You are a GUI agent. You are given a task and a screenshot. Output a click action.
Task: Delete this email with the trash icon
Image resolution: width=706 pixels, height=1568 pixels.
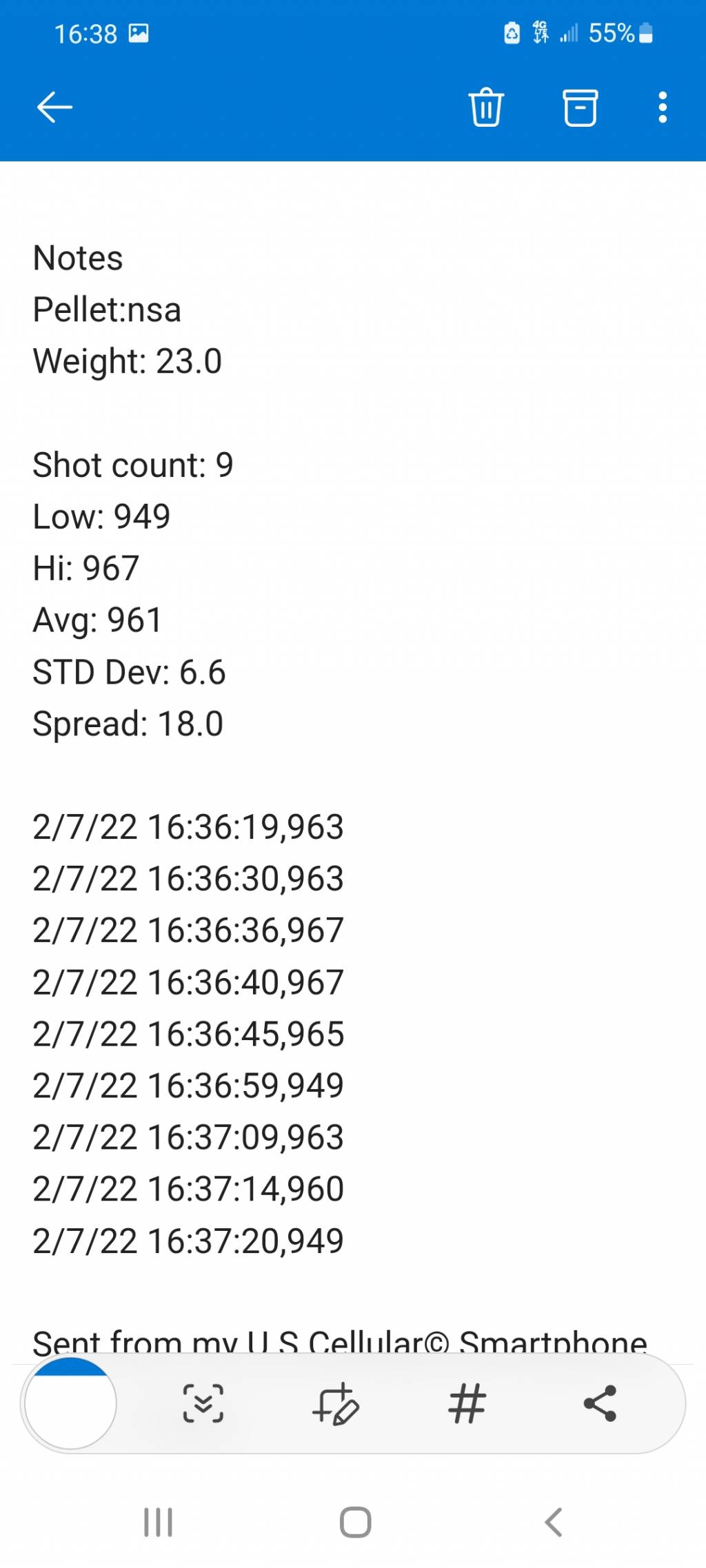pos(486,108)
